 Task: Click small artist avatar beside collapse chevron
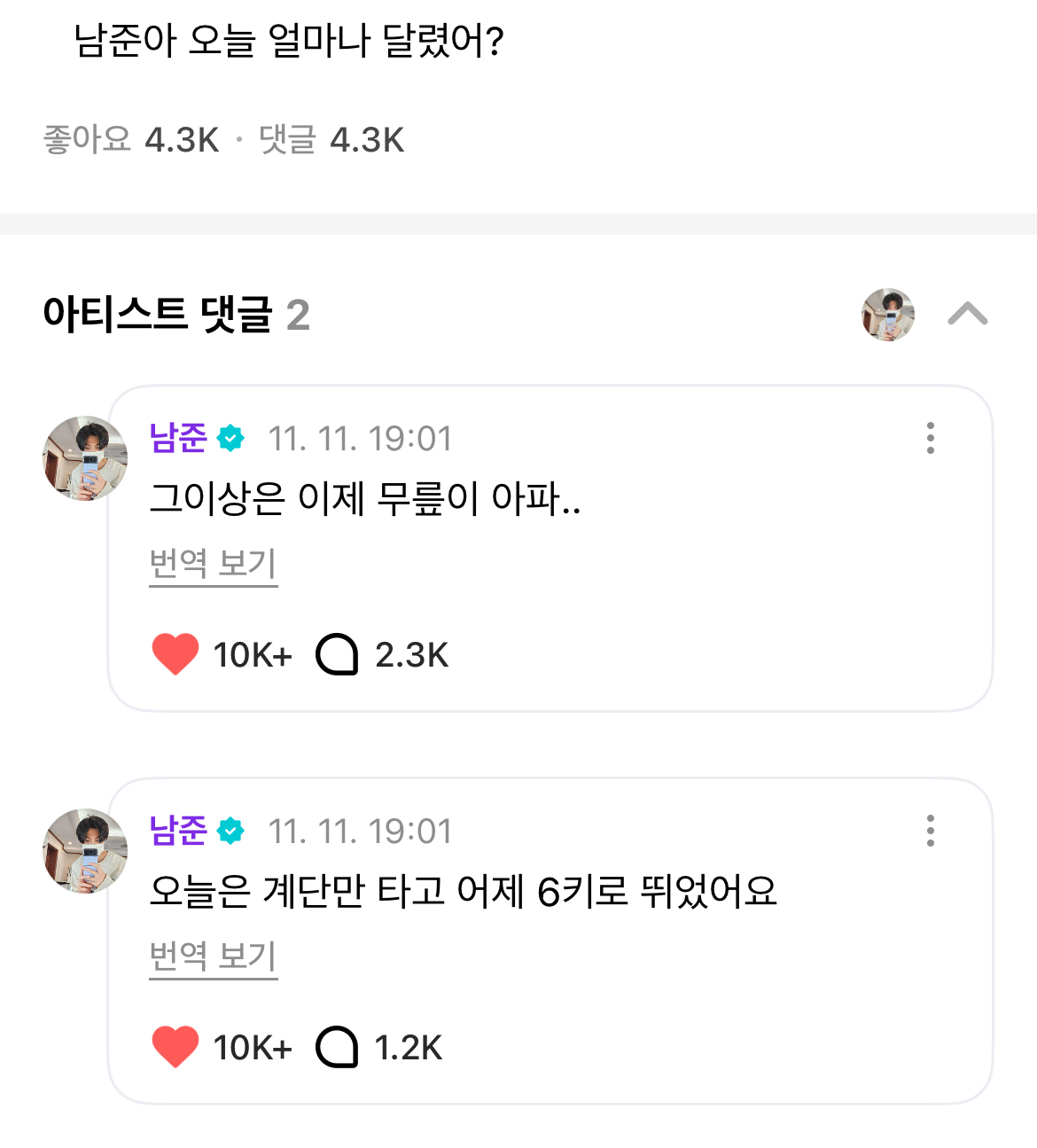tap(888, 314)
